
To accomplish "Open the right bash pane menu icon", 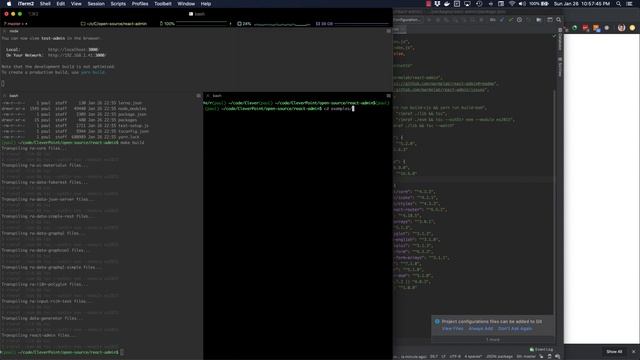I will (x=388, y=96).
